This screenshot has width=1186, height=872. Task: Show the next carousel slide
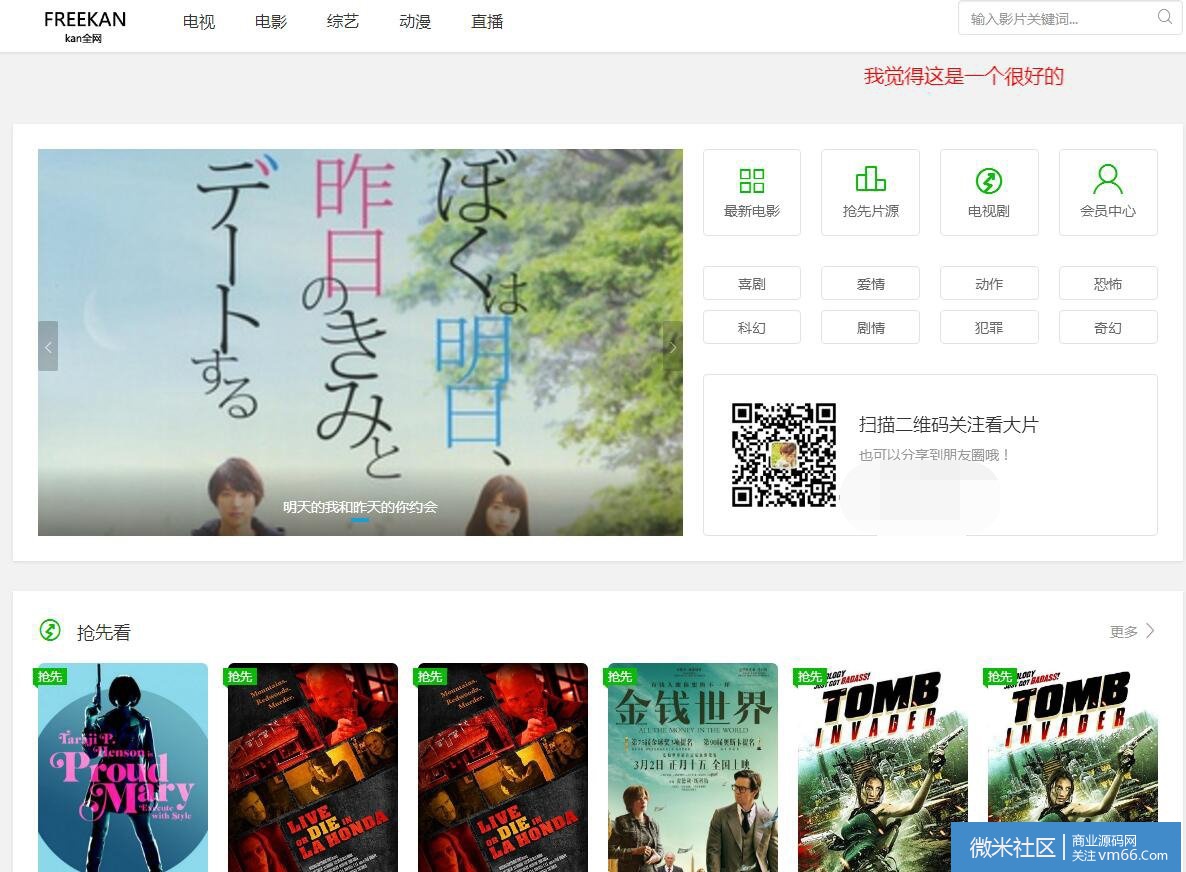672,346
